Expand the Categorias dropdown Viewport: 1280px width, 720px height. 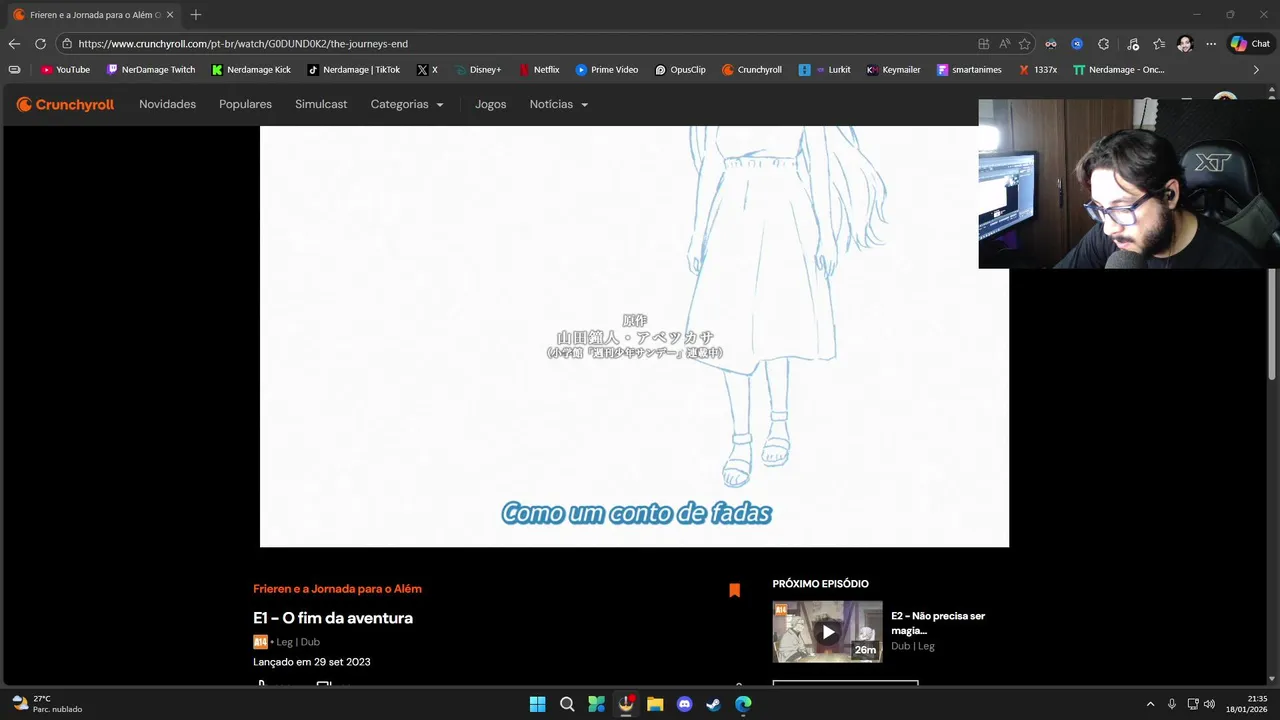coord(407,104)
